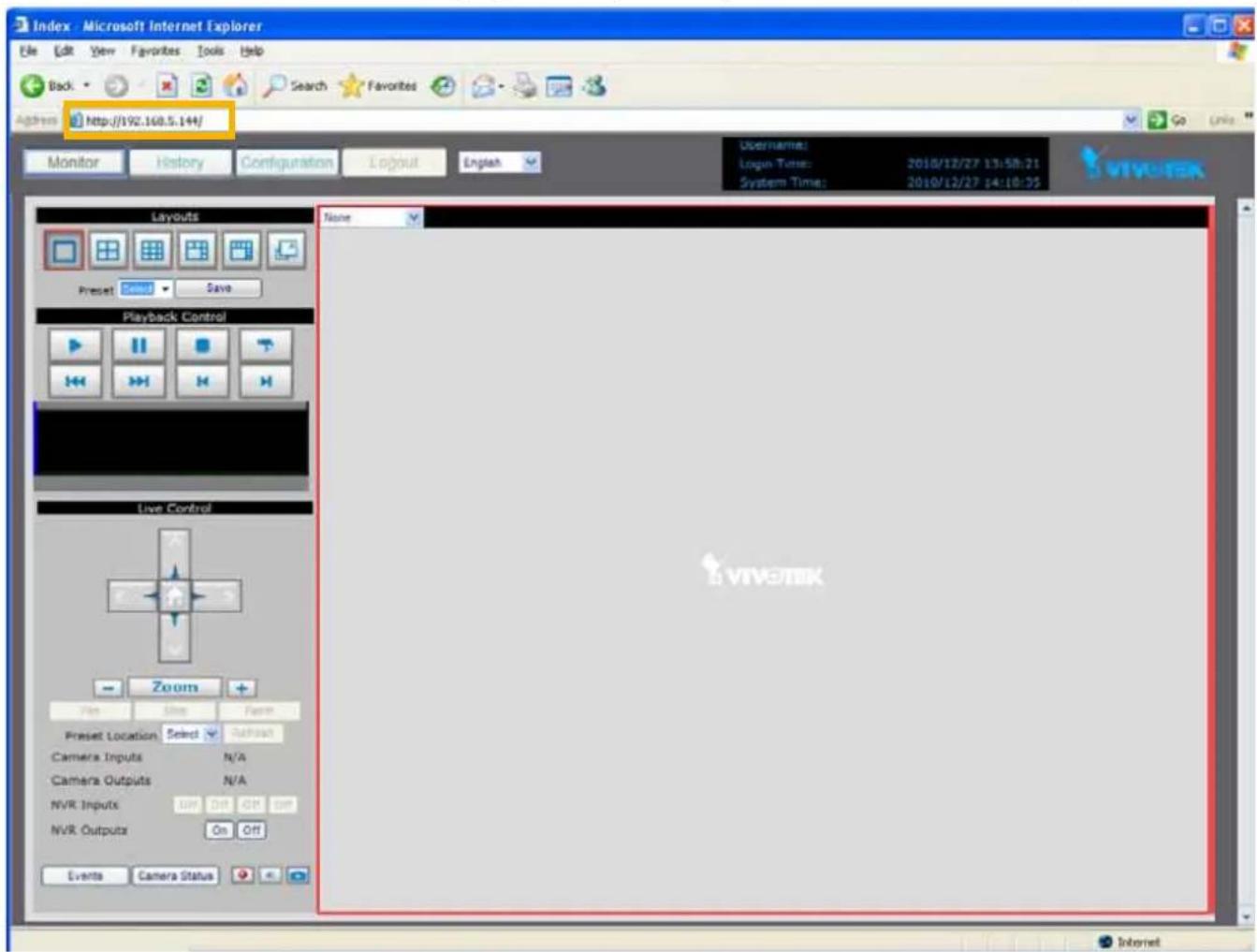Screen dimensions: 1257x952
Task: Select the 2x2 quad layout icon
Action: point(109,250)
